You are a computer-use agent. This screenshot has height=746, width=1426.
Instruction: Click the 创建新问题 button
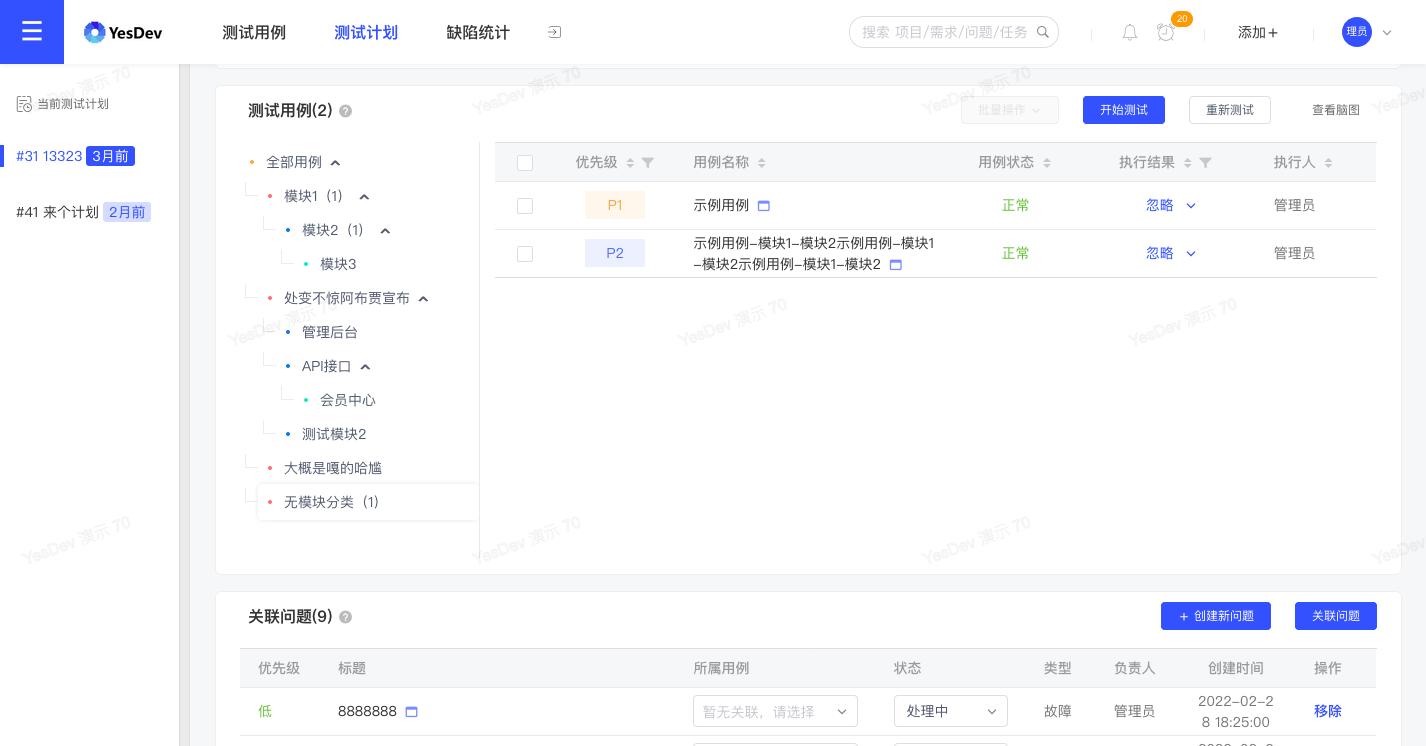click(x=1216, y=616)
